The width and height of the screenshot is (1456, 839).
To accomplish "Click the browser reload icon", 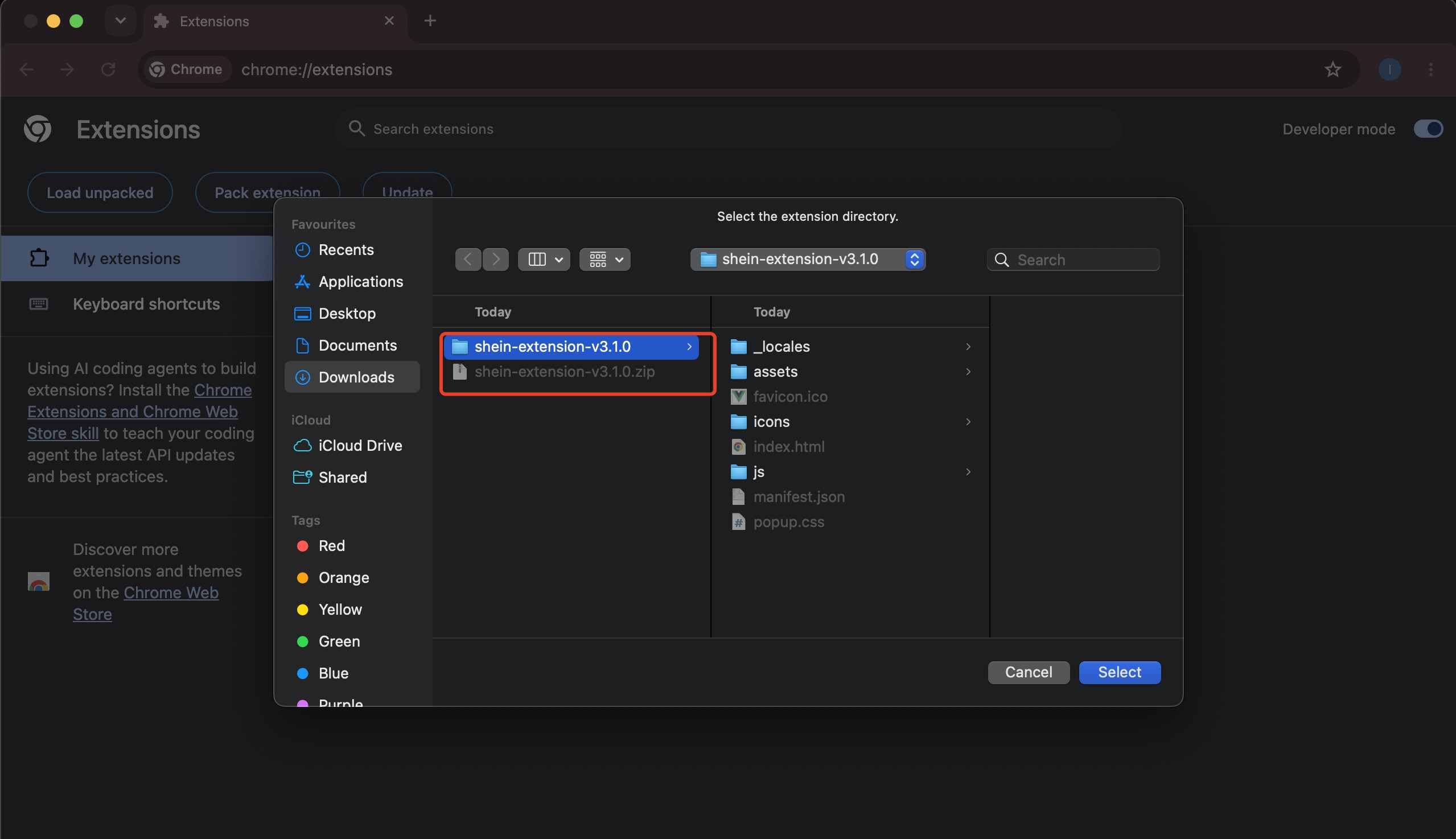I will pos(108,69).
